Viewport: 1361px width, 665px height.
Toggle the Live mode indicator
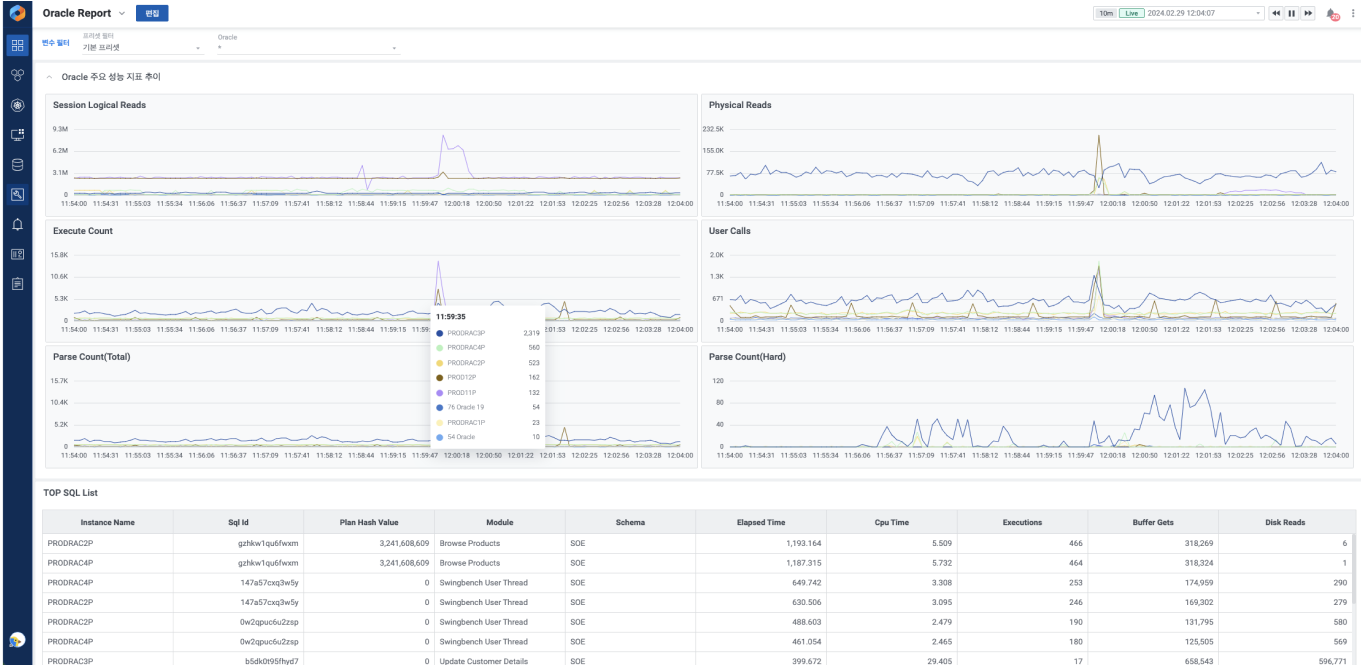(x=1131, y=13)
